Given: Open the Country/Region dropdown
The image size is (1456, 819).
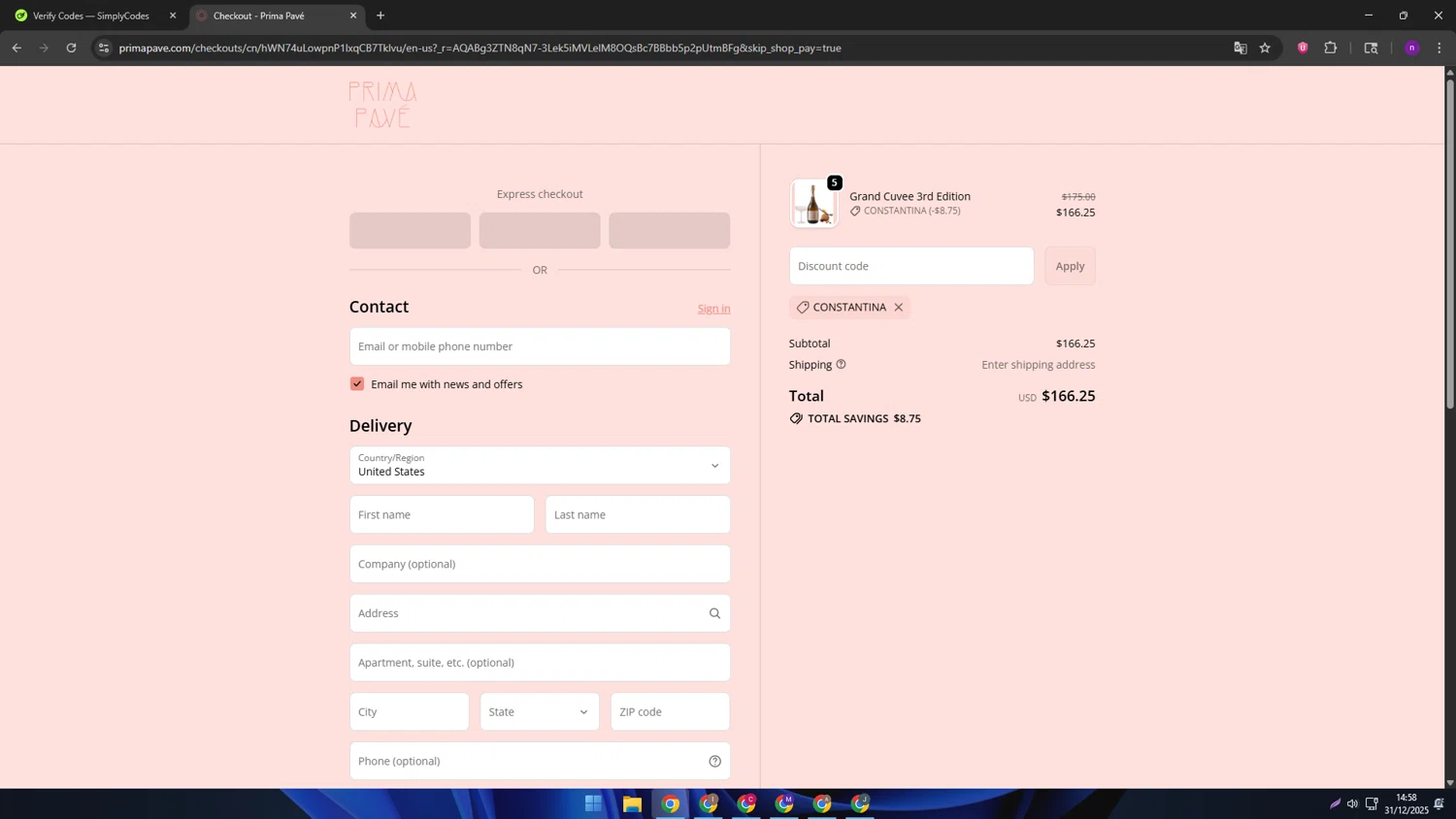Looking at the screenshot, I should coord(540,466).
